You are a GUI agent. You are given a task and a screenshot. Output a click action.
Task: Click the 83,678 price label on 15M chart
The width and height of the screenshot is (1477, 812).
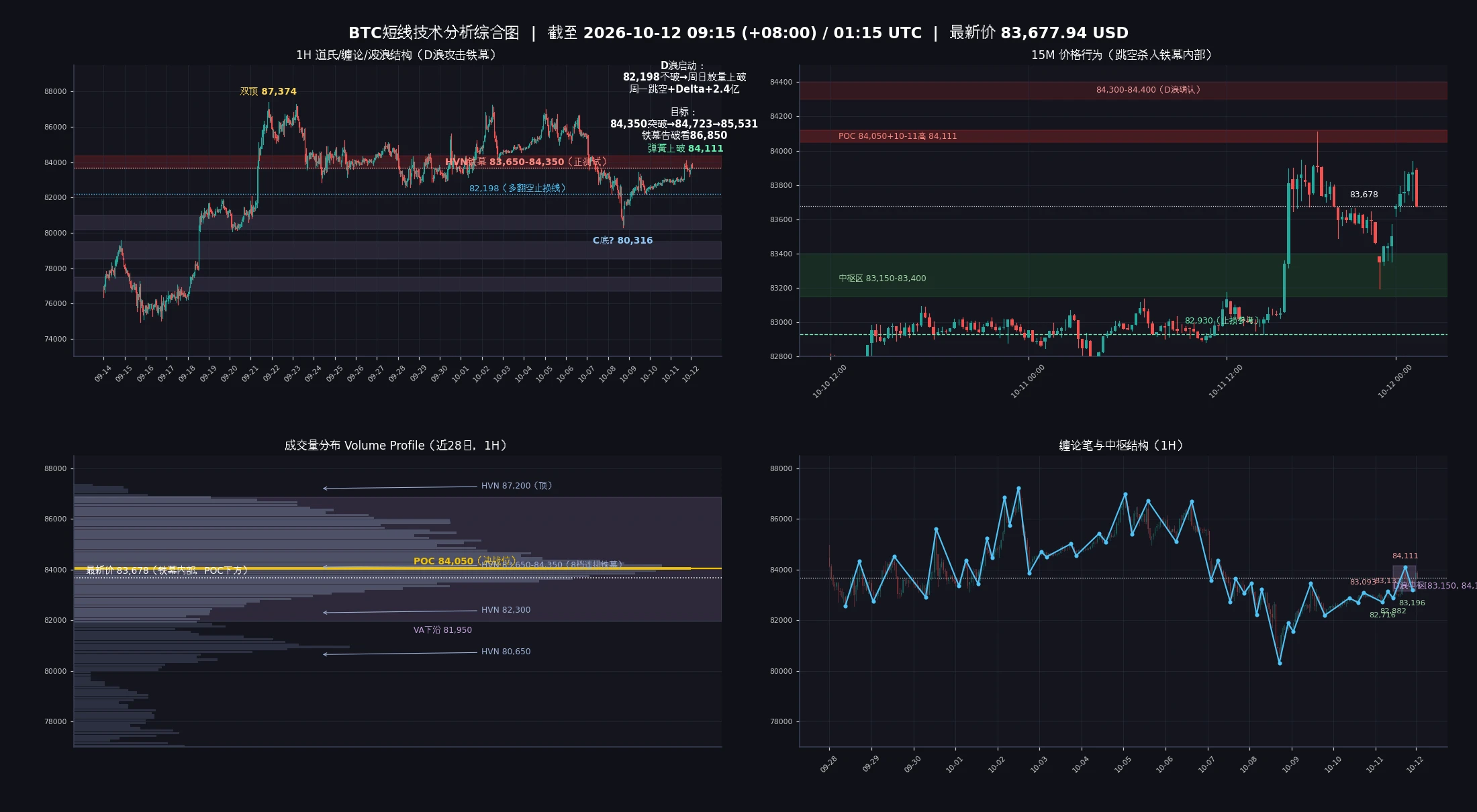pyautogui.click(x=1364, y=195)
